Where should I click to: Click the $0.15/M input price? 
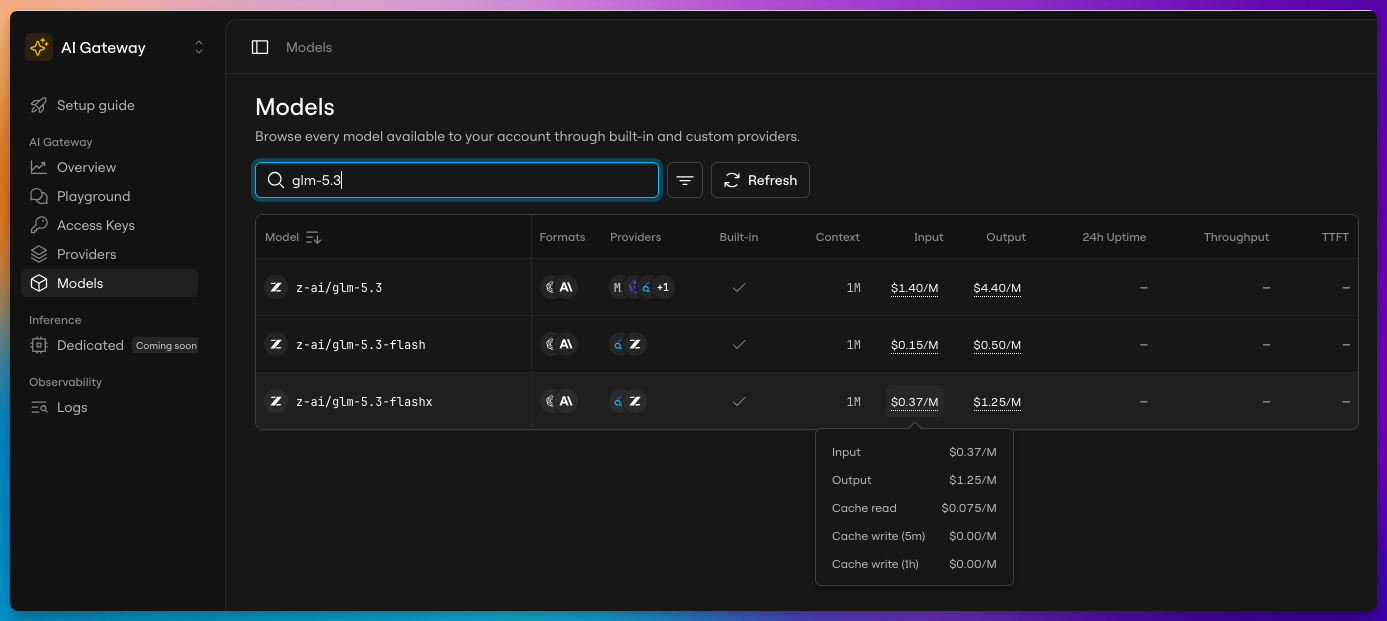click(915, 345)
